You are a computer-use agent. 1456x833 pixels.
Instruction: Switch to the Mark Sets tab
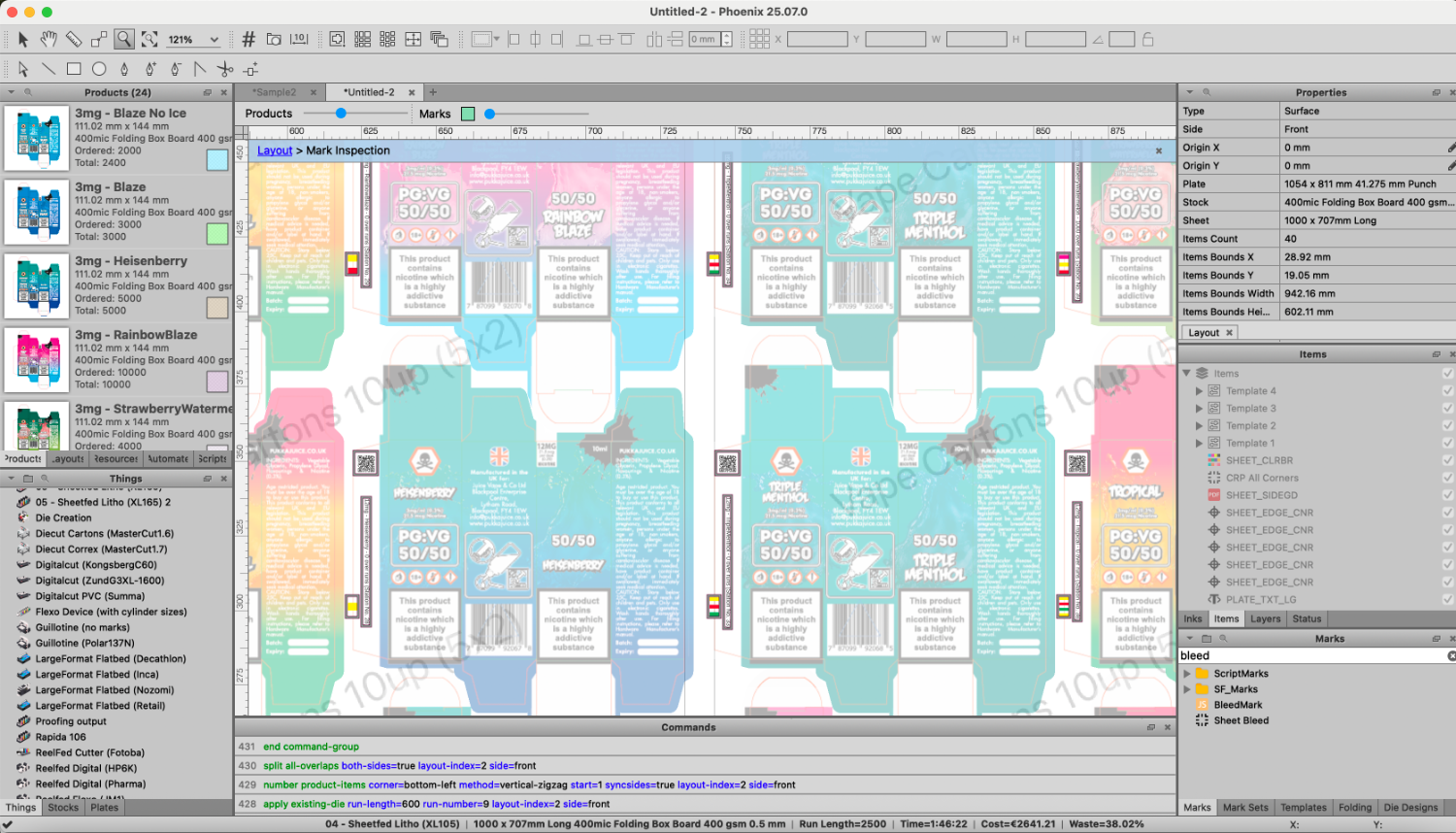point(1245,808)
